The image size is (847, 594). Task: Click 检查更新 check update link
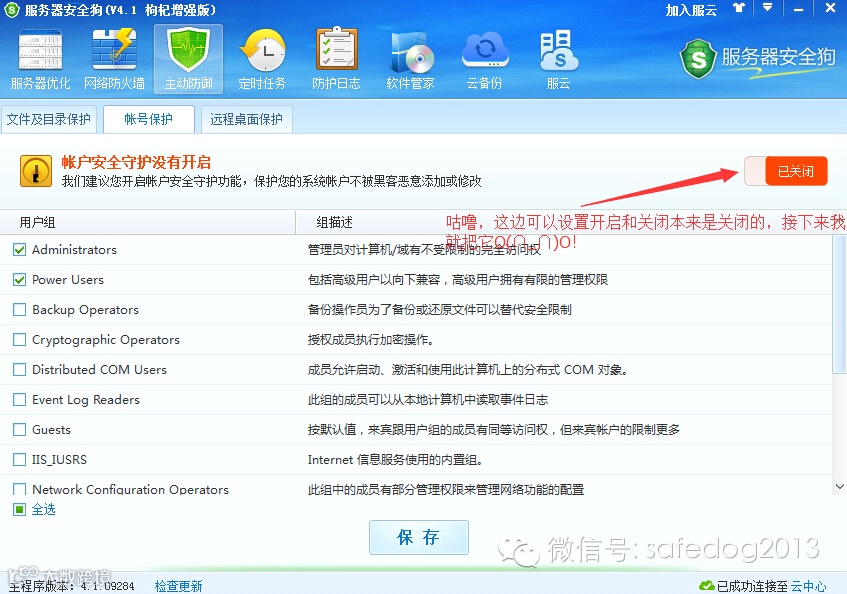pyautogui.click(x=178, y=586)
